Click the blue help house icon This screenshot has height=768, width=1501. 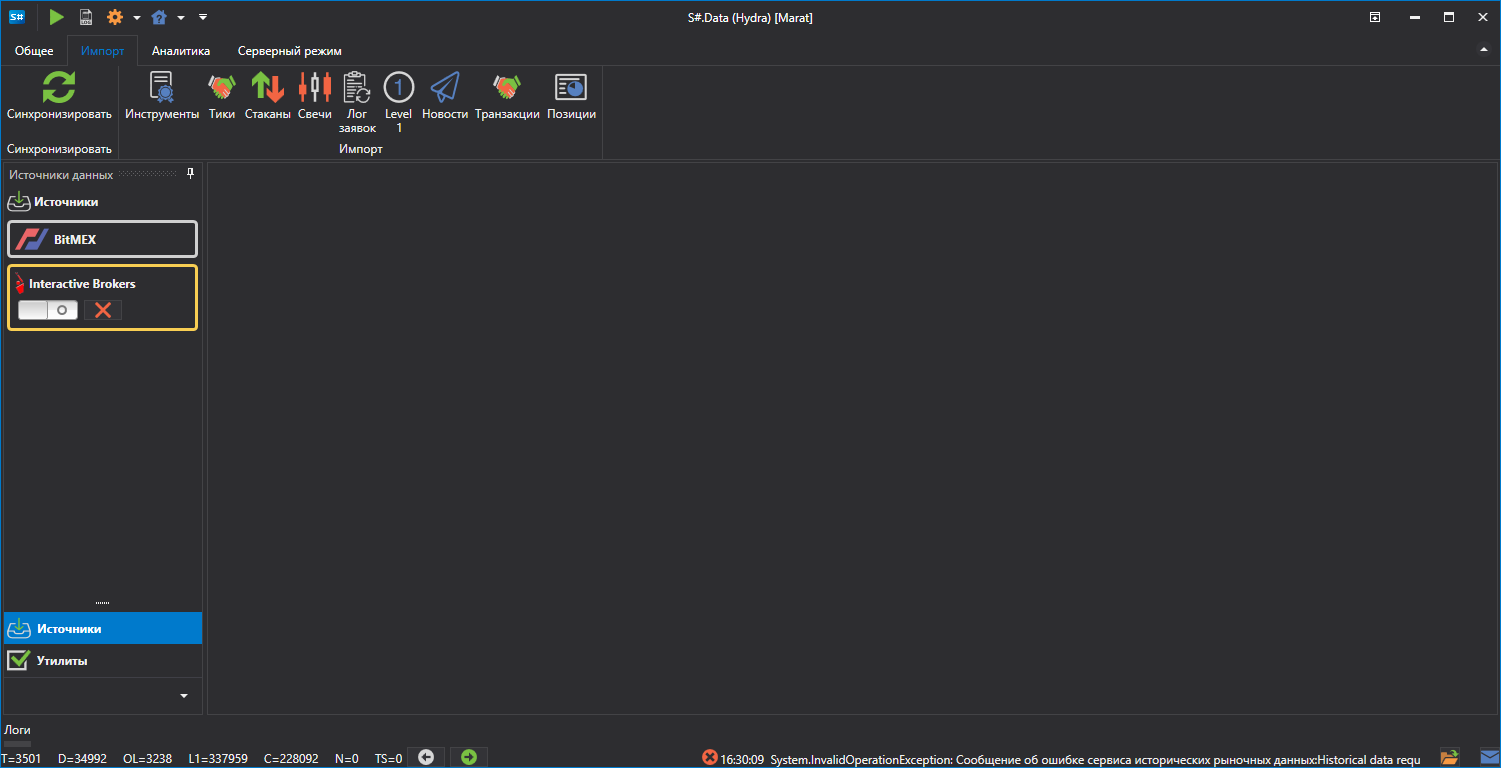click(x=159, y=17)
